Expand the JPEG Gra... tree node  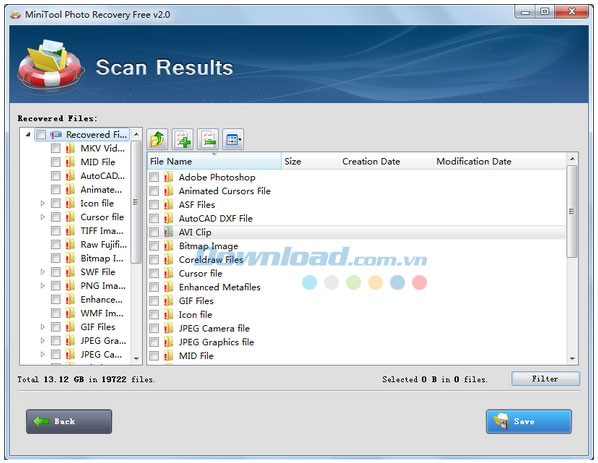(43, 341)
